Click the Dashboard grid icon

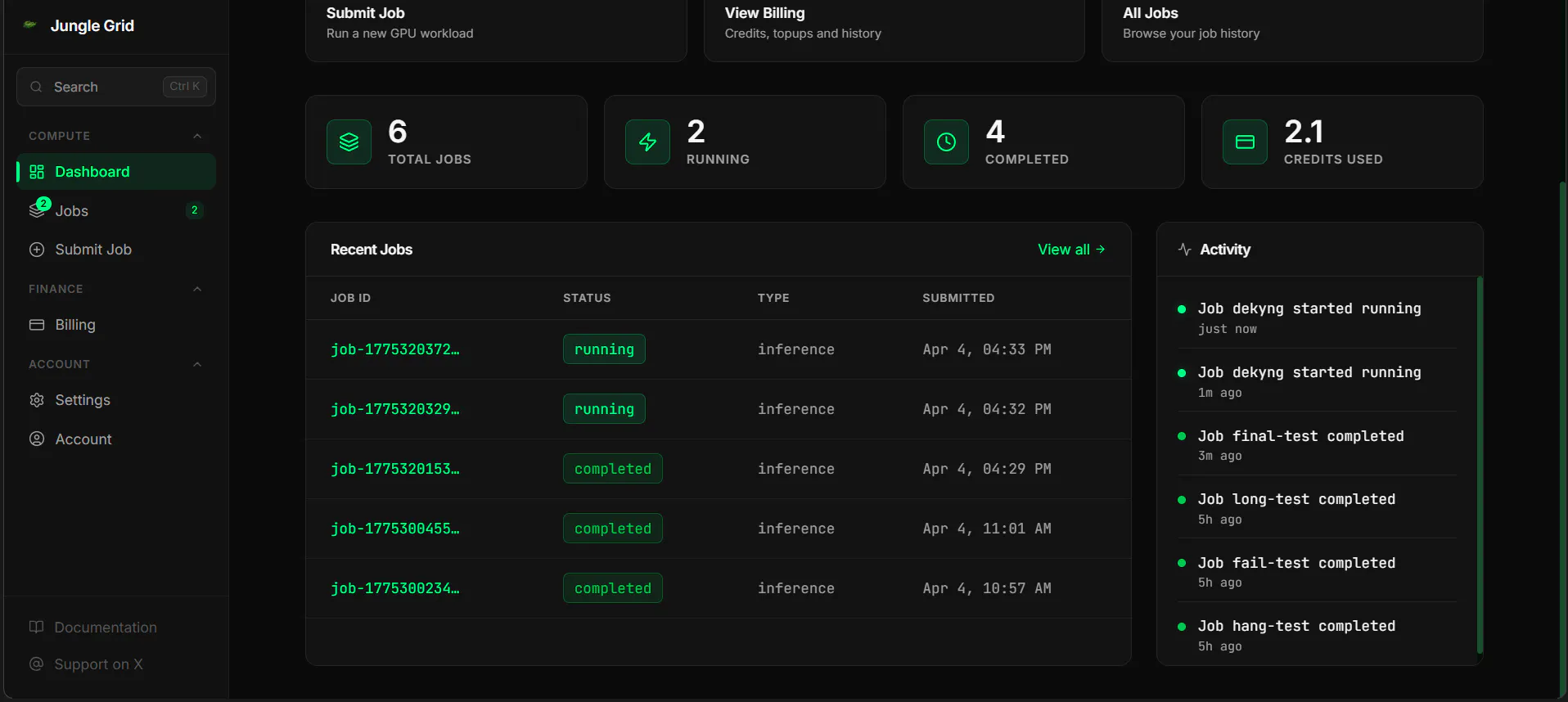[x=37, y=172]
